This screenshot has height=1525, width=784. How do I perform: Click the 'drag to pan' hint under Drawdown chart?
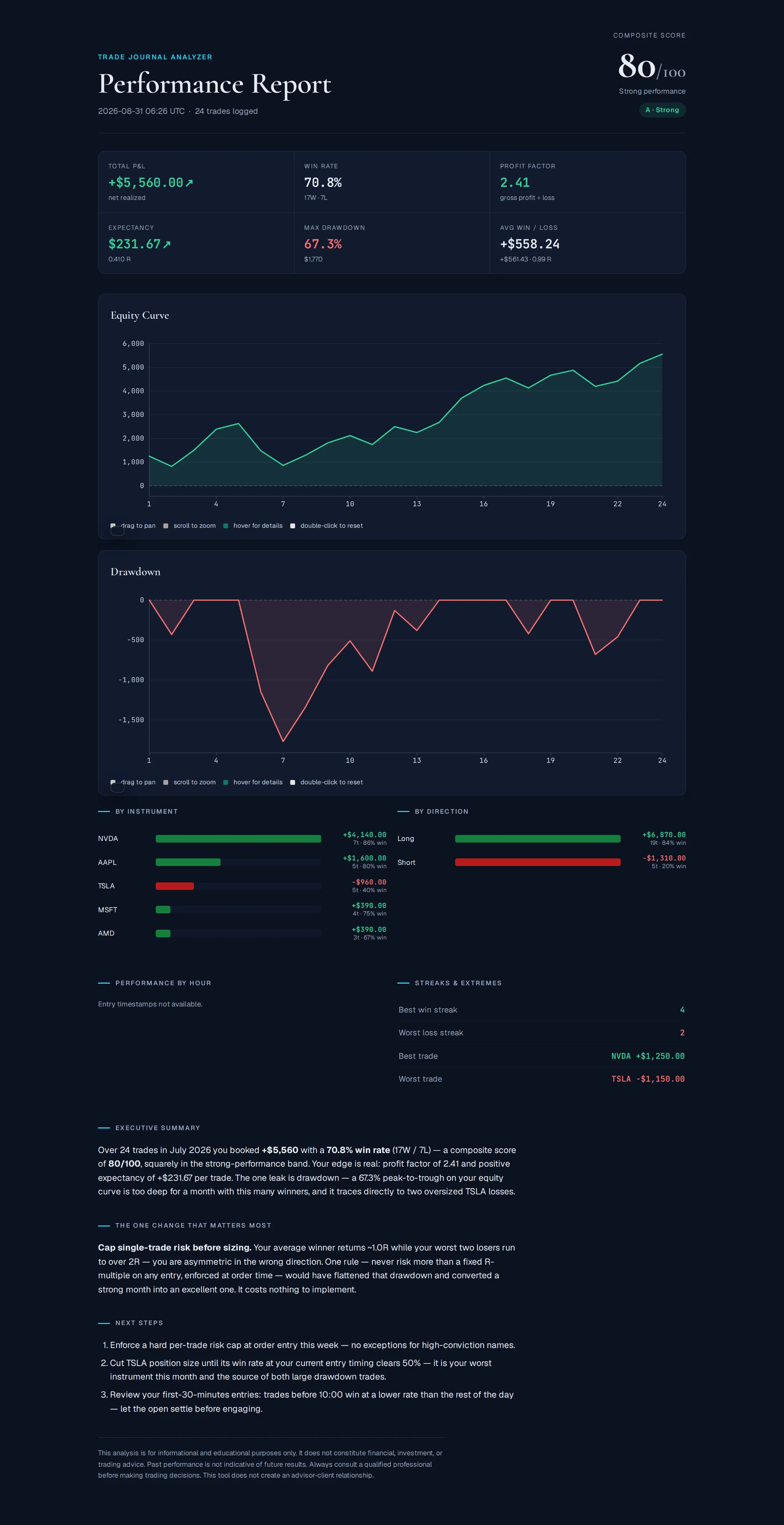[138, 782]
